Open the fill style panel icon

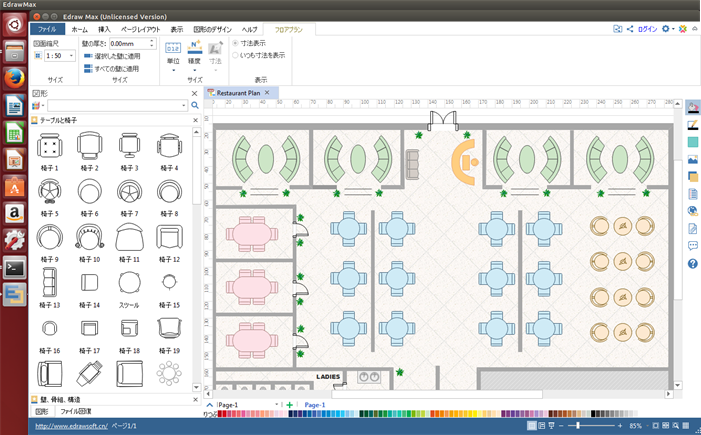tap(692, 107)
